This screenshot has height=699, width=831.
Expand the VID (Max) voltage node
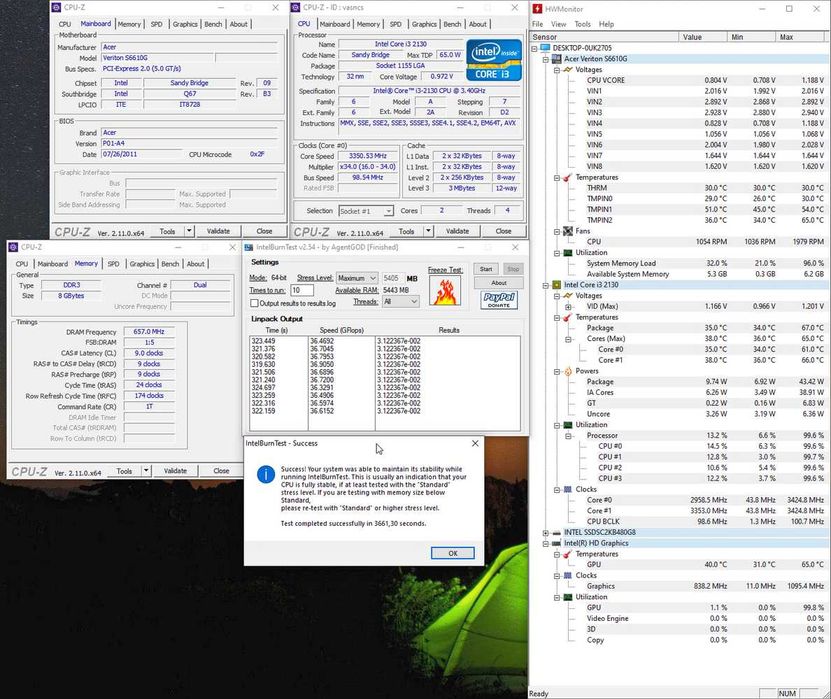pyautogui.click(x=568, y=306)
